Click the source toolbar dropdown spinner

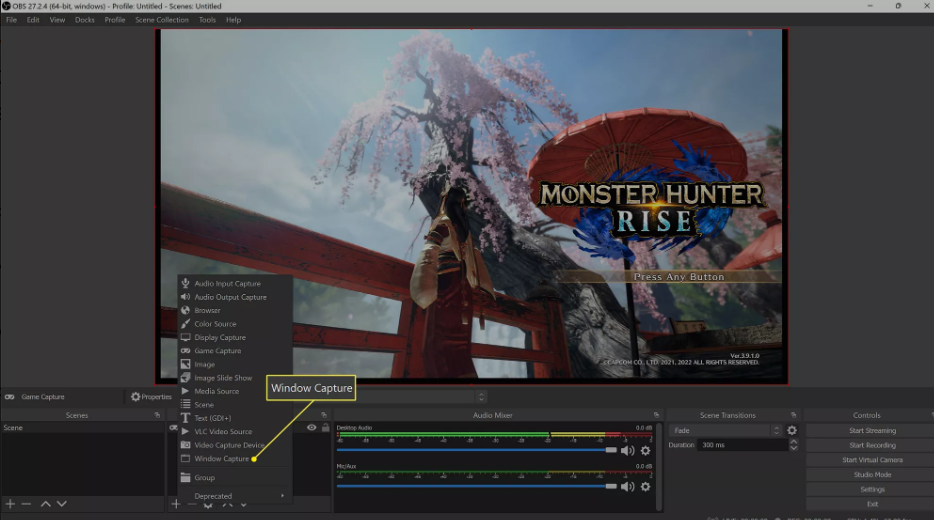pyautogui.click(x=481, y=397)
